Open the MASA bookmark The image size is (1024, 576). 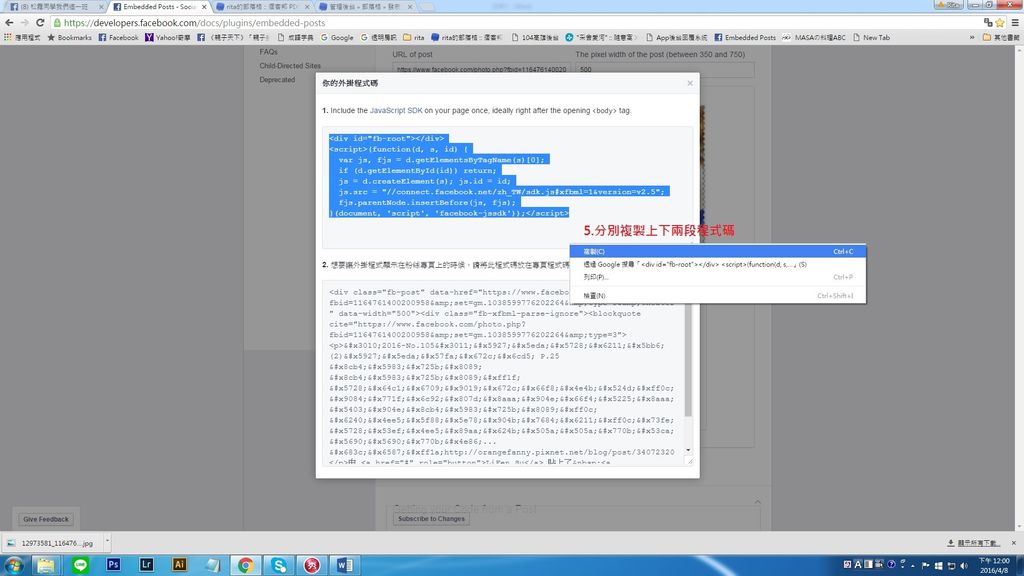click(814, 38)
